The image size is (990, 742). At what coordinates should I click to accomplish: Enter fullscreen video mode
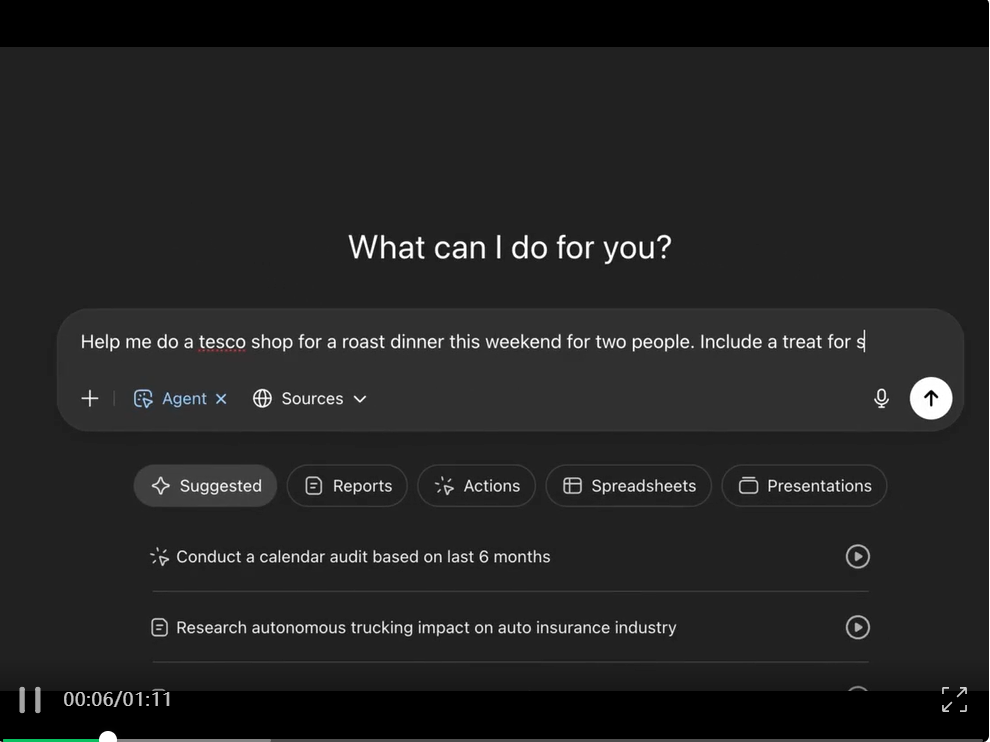[x=954, y=700]
